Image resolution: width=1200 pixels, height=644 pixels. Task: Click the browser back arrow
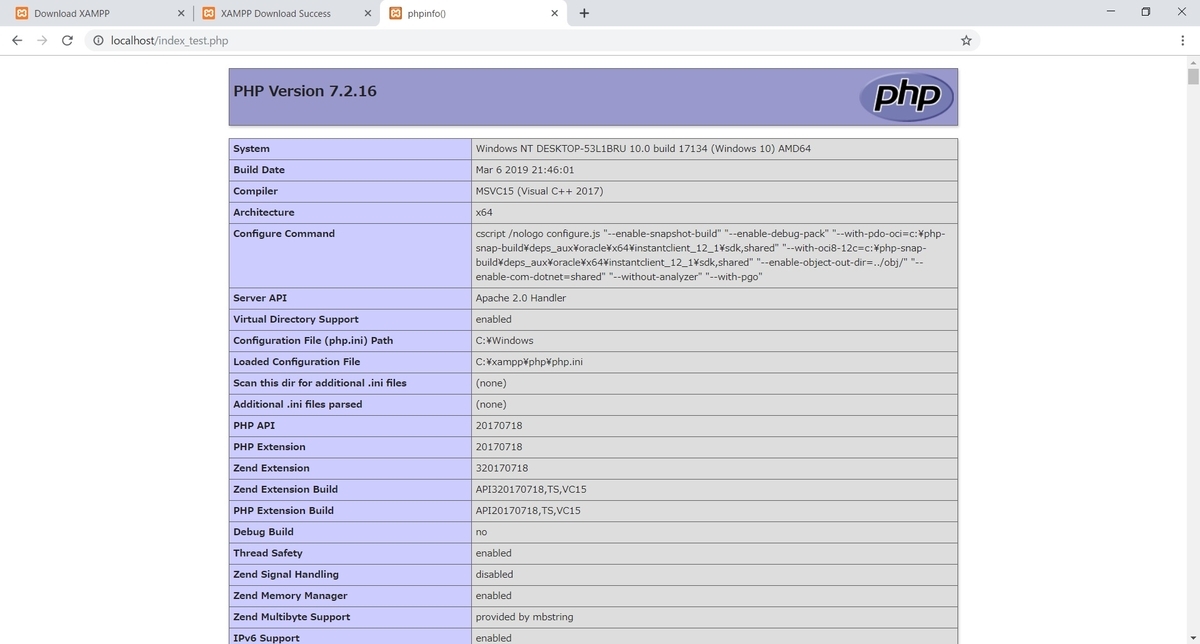[17, 40]
